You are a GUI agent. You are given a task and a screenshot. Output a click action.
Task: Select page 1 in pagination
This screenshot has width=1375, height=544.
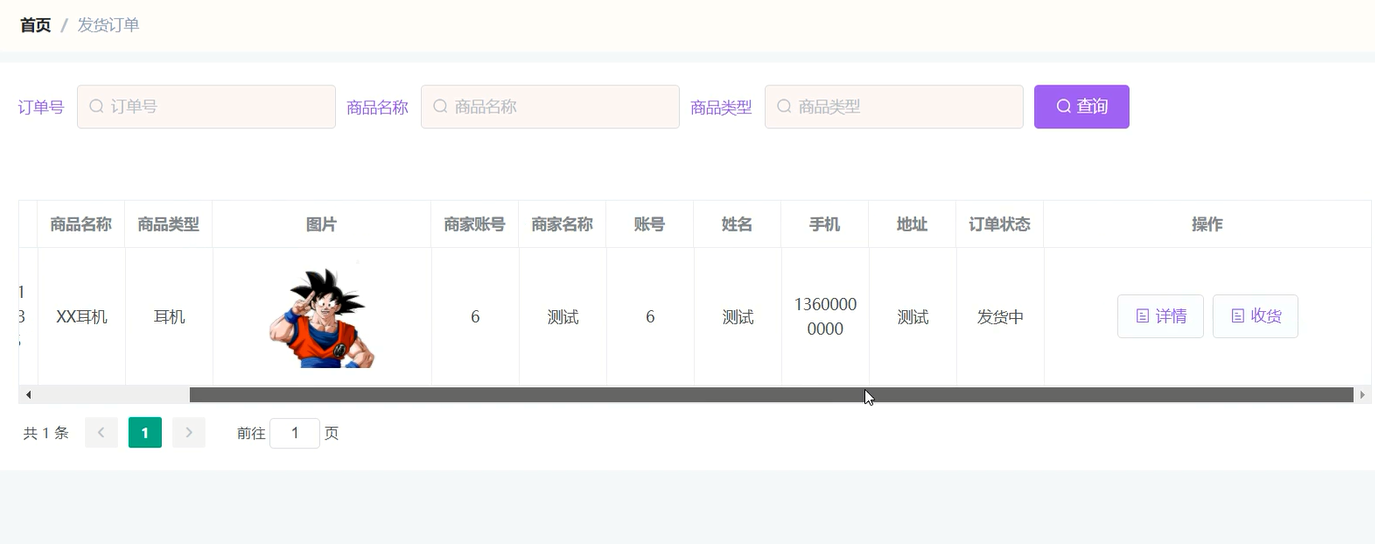pos(145,433)
